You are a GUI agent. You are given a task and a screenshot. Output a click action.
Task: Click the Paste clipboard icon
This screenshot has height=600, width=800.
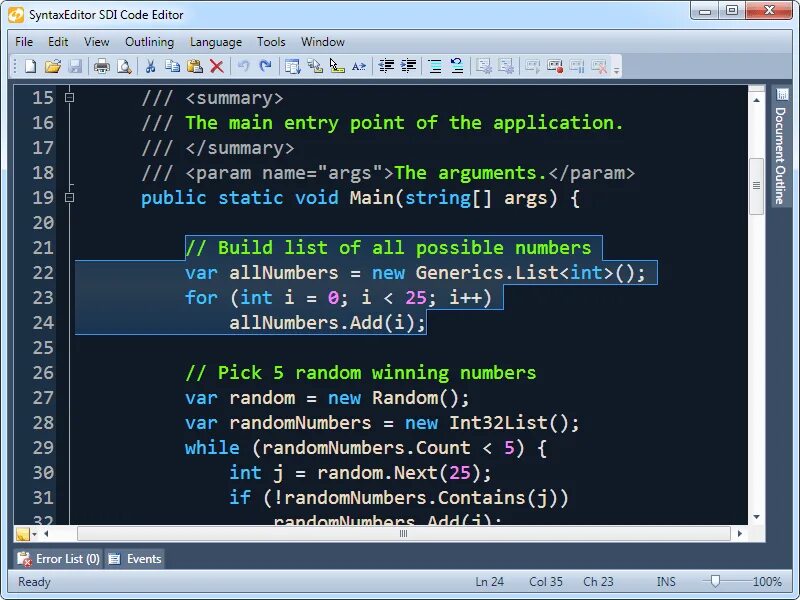click(195, 66)
